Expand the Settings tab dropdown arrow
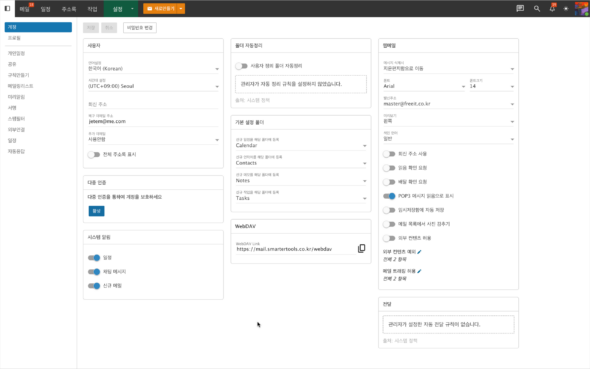This screenshot has width=590, height=369. click(x=132, y=9)
